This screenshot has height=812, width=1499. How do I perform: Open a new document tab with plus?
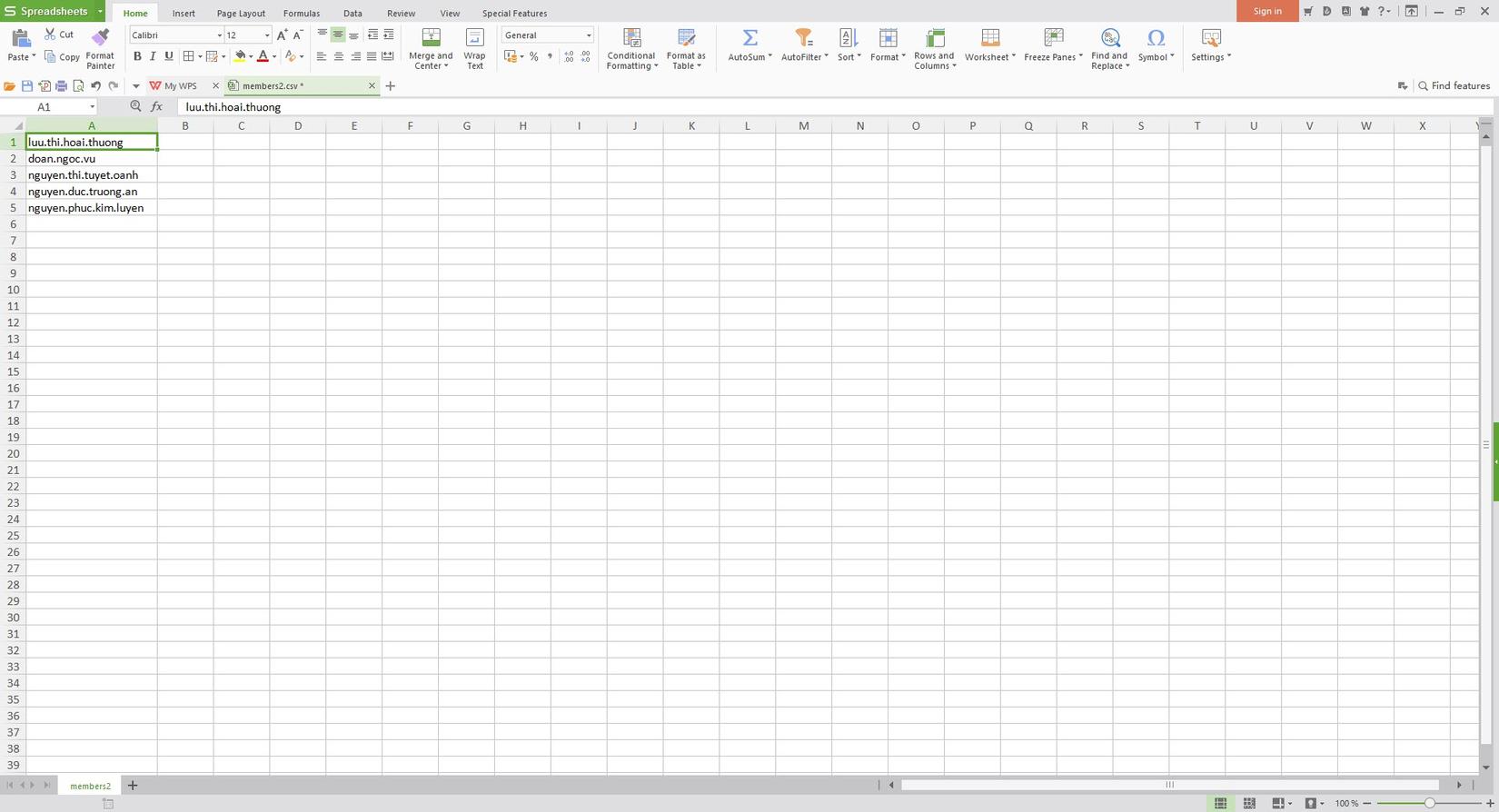tap(391, 86)
